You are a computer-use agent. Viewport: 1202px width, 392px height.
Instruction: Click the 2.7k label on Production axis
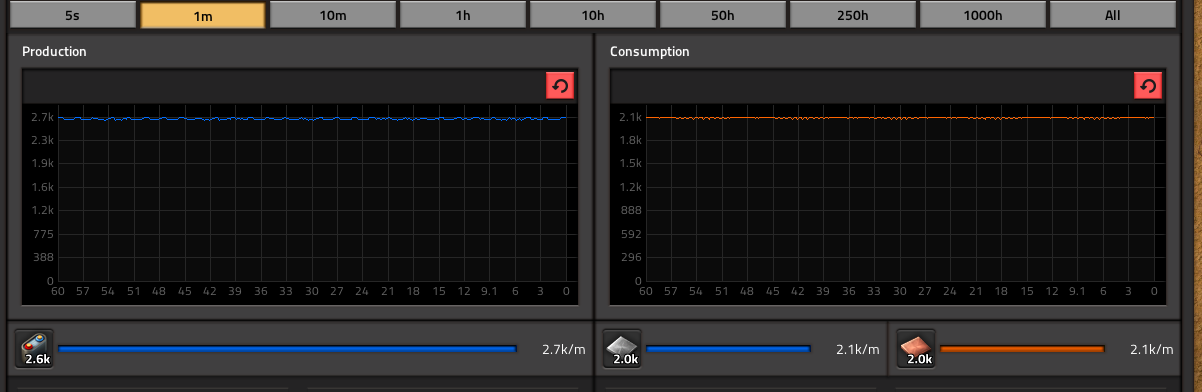[42, 117]
